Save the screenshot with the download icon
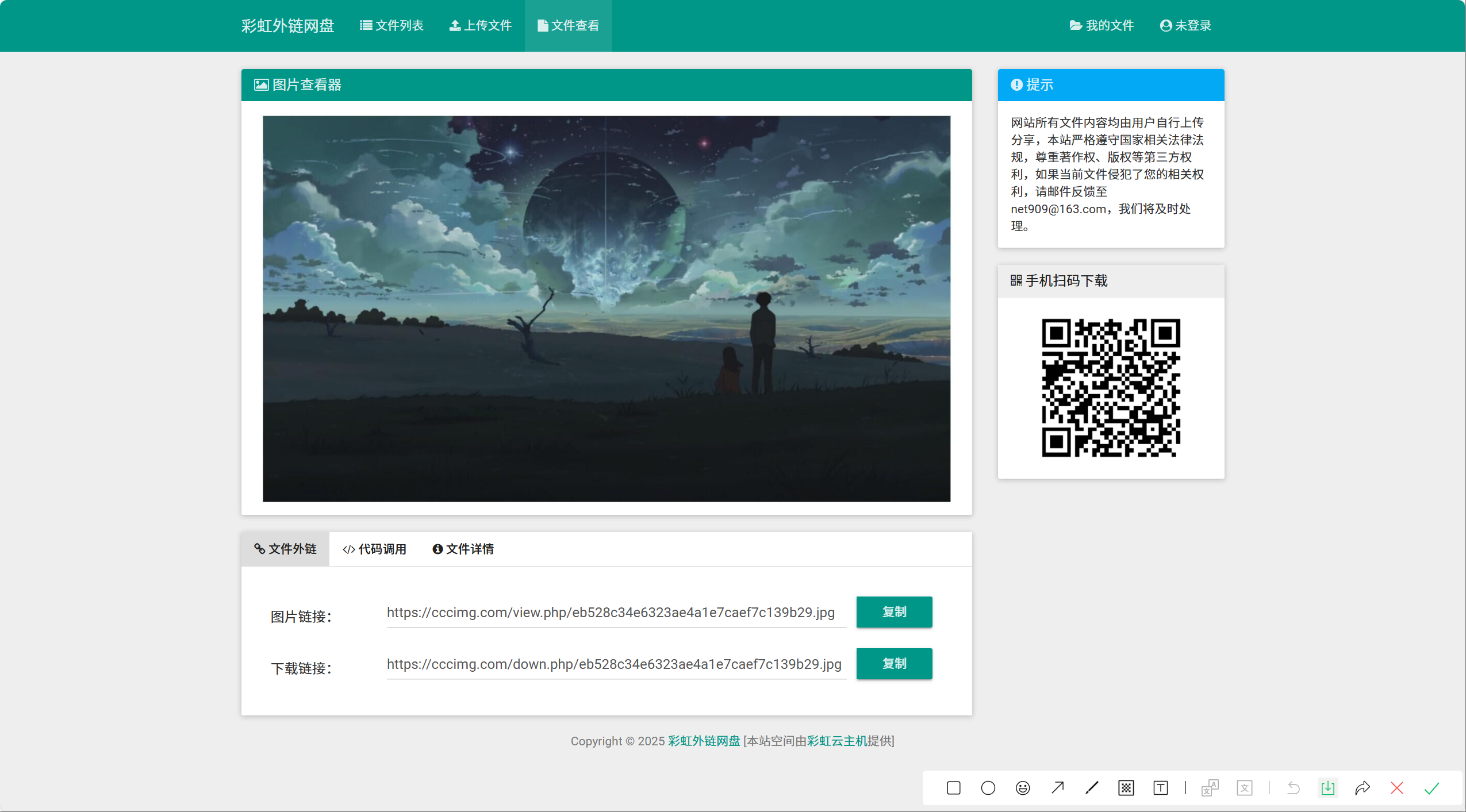The width and height of the screenshot is (1466, 812). pyautogui.click(x=1327, y=788)
